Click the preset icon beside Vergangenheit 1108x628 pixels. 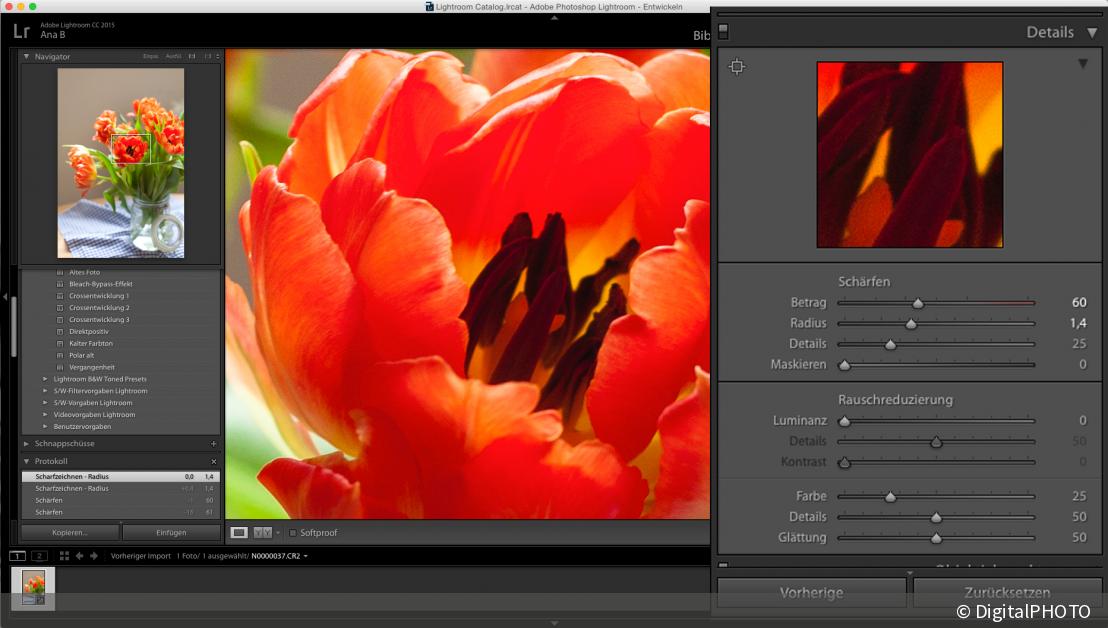(x=60, y=367)
